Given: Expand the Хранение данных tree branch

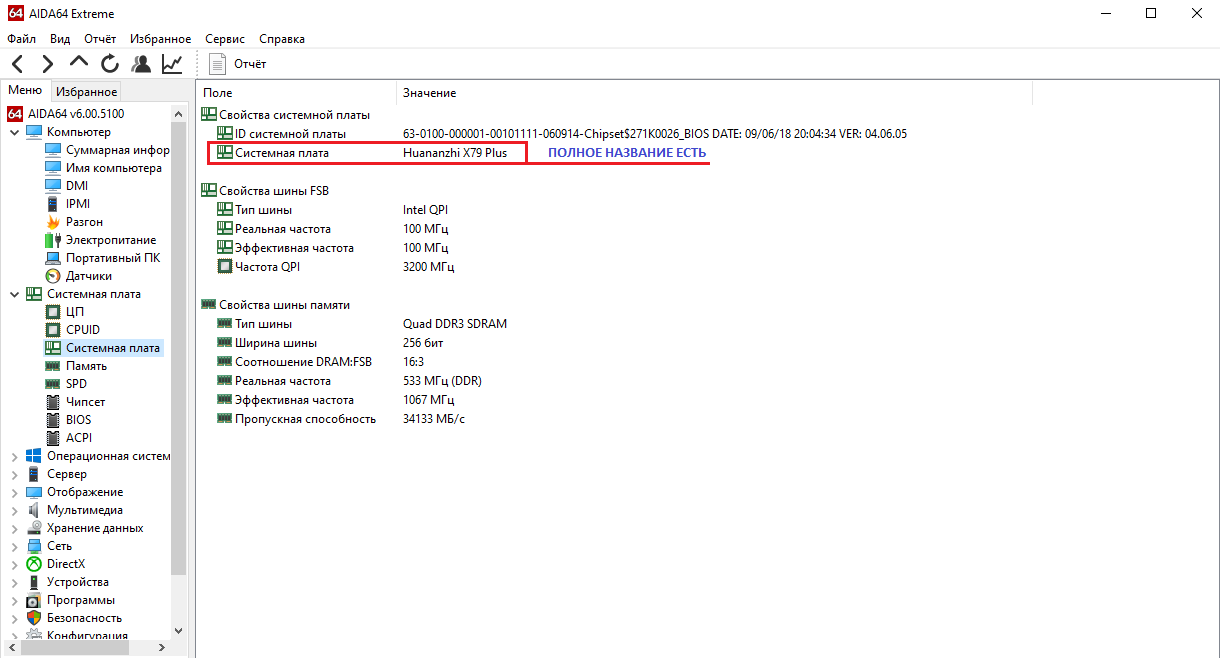Looking at the screenshot, I should (14, 528).
